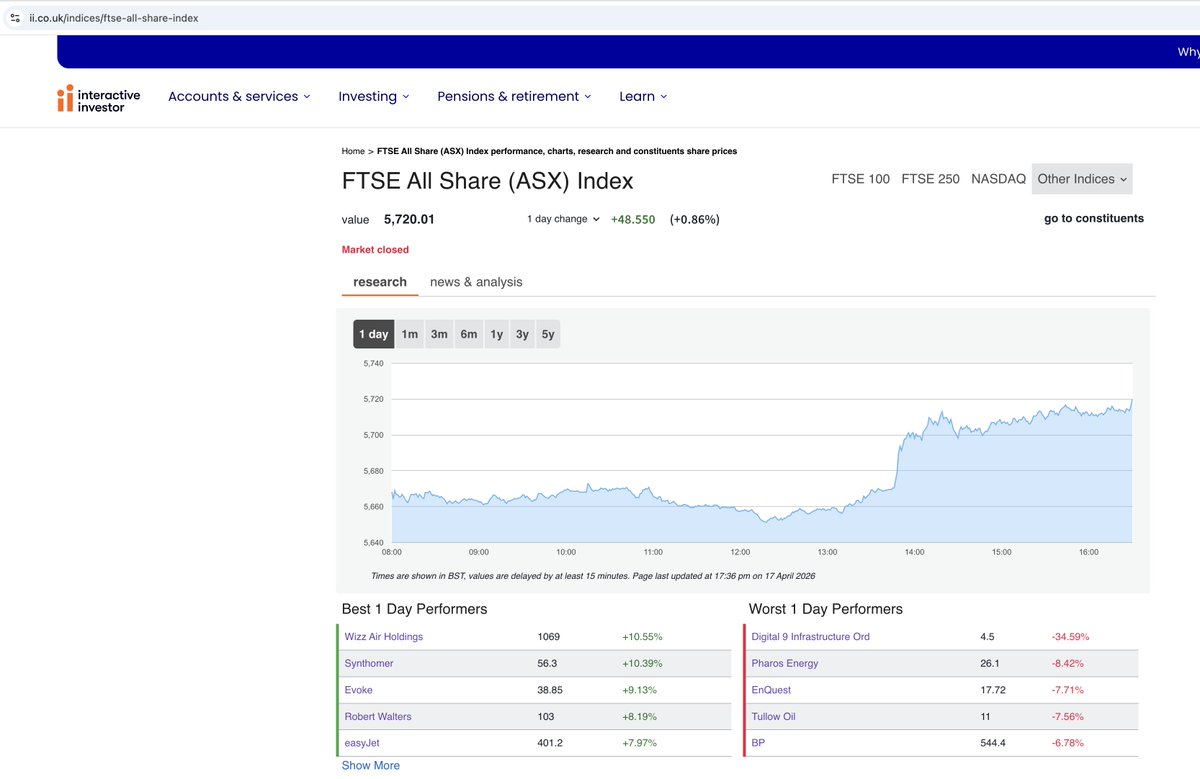
Task: Click easyJet's price 401.2
Action: (x=551, y=743)
